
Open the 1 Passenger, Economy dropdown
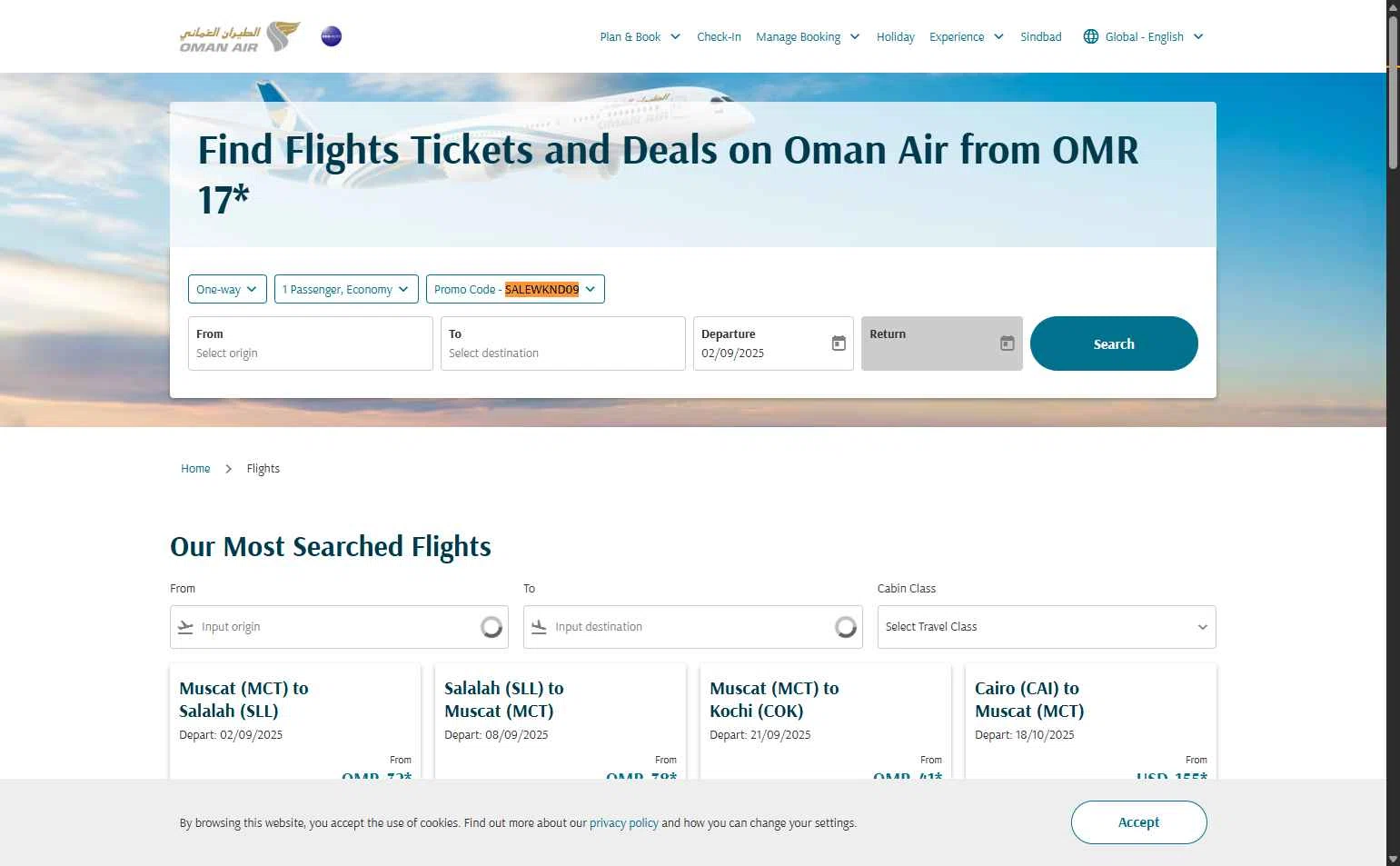[x=346, y=289]
